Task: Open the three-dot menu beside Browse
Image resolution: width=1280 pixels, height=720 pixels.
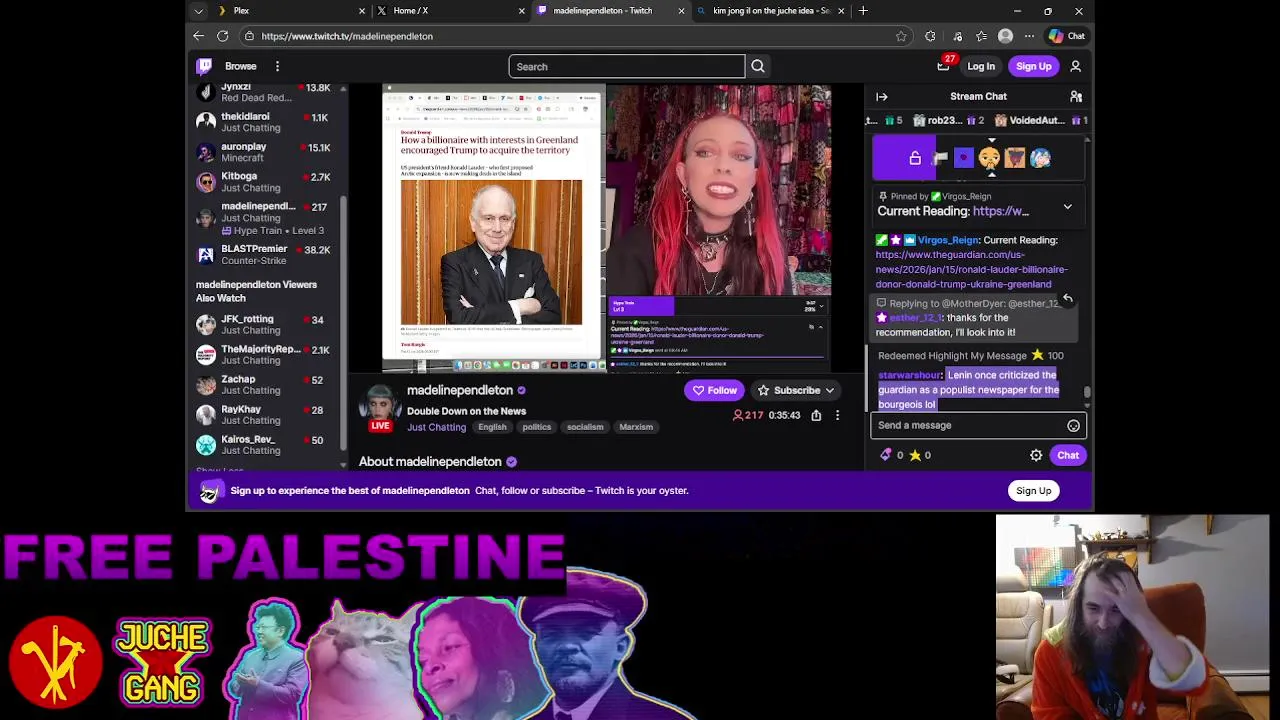Action: coord(277,66)
